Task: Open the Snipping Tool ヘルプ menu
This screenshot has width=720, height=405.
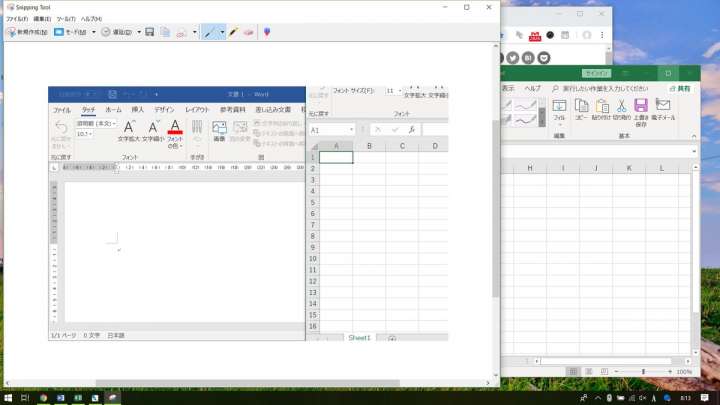Action: click(x=91, y=19)
